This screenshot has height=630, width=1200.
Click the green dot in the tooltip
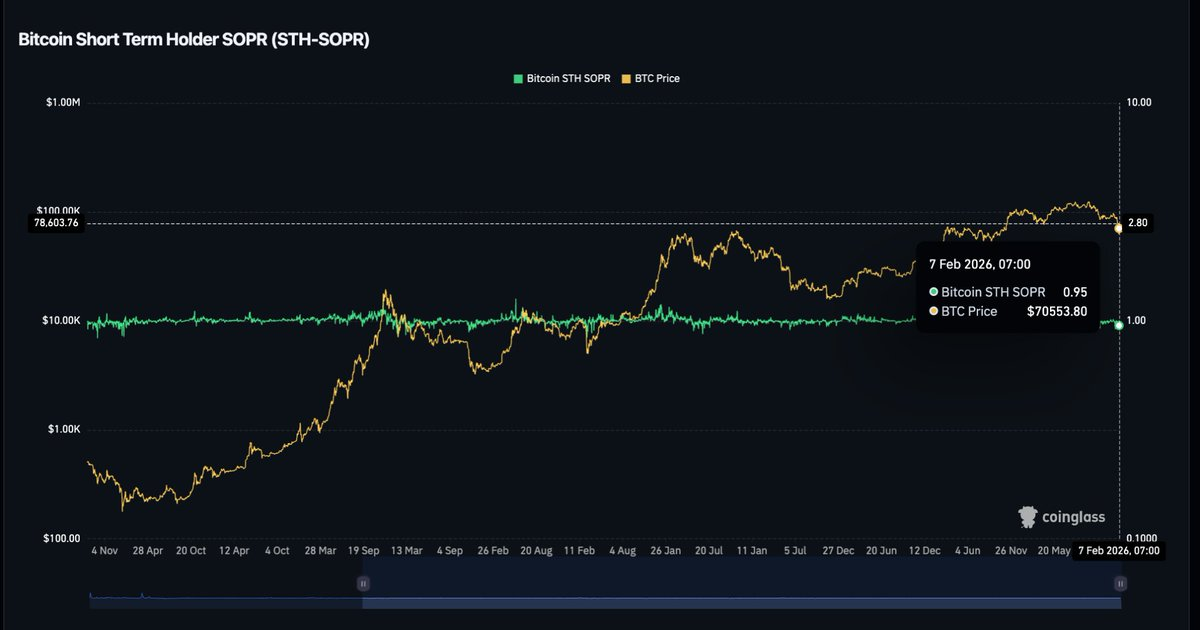934,292
